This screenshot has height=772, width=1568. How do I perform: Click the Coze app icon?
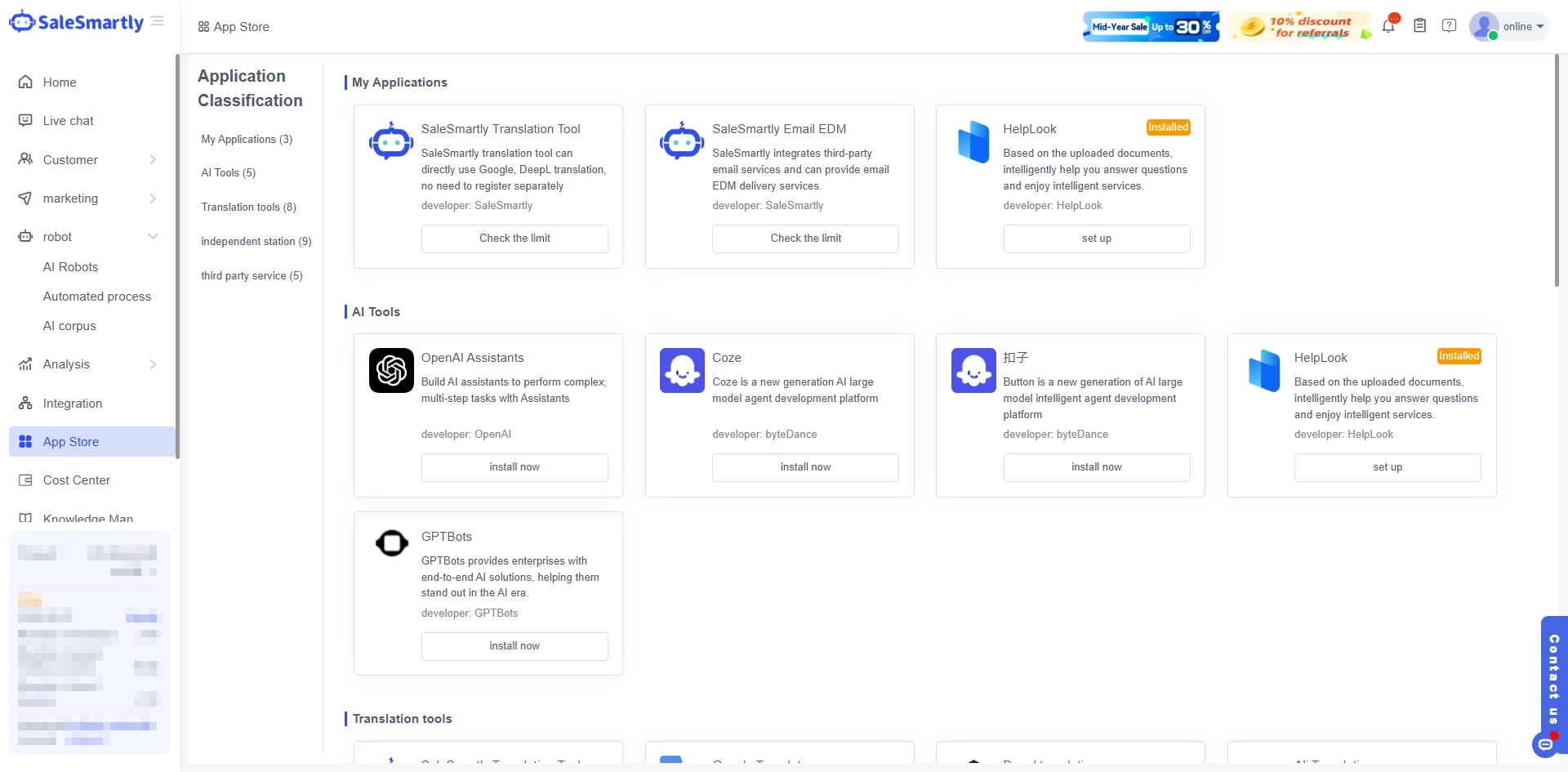tap(682, 371)
